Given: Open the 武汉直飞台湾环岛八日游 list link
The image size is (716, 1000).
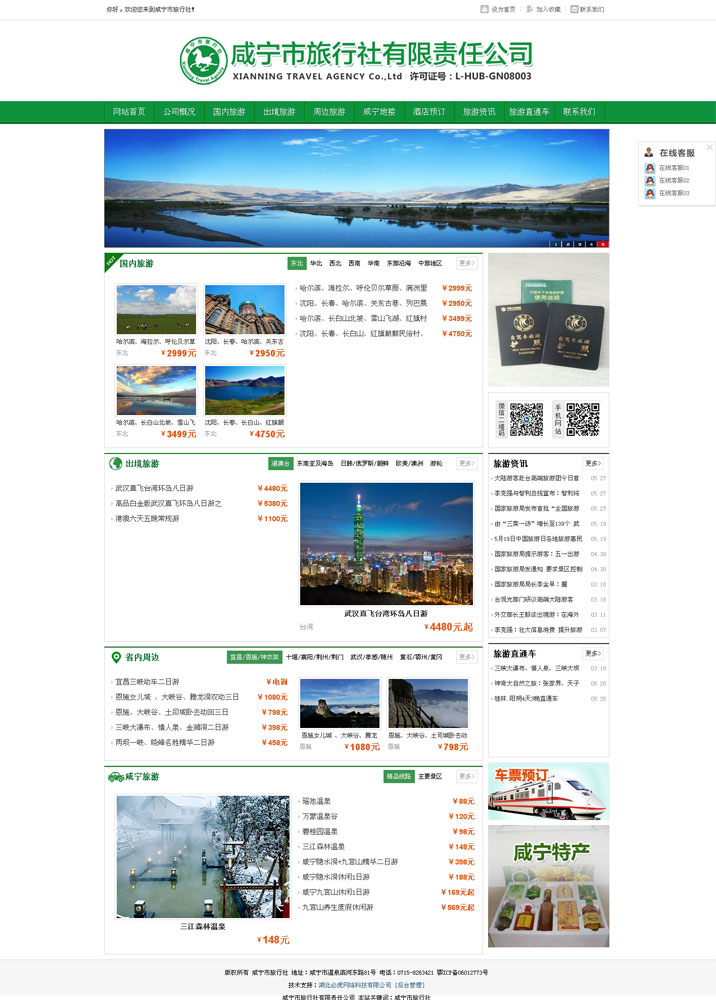Looking at the screenshot, I should click(154, 488).
